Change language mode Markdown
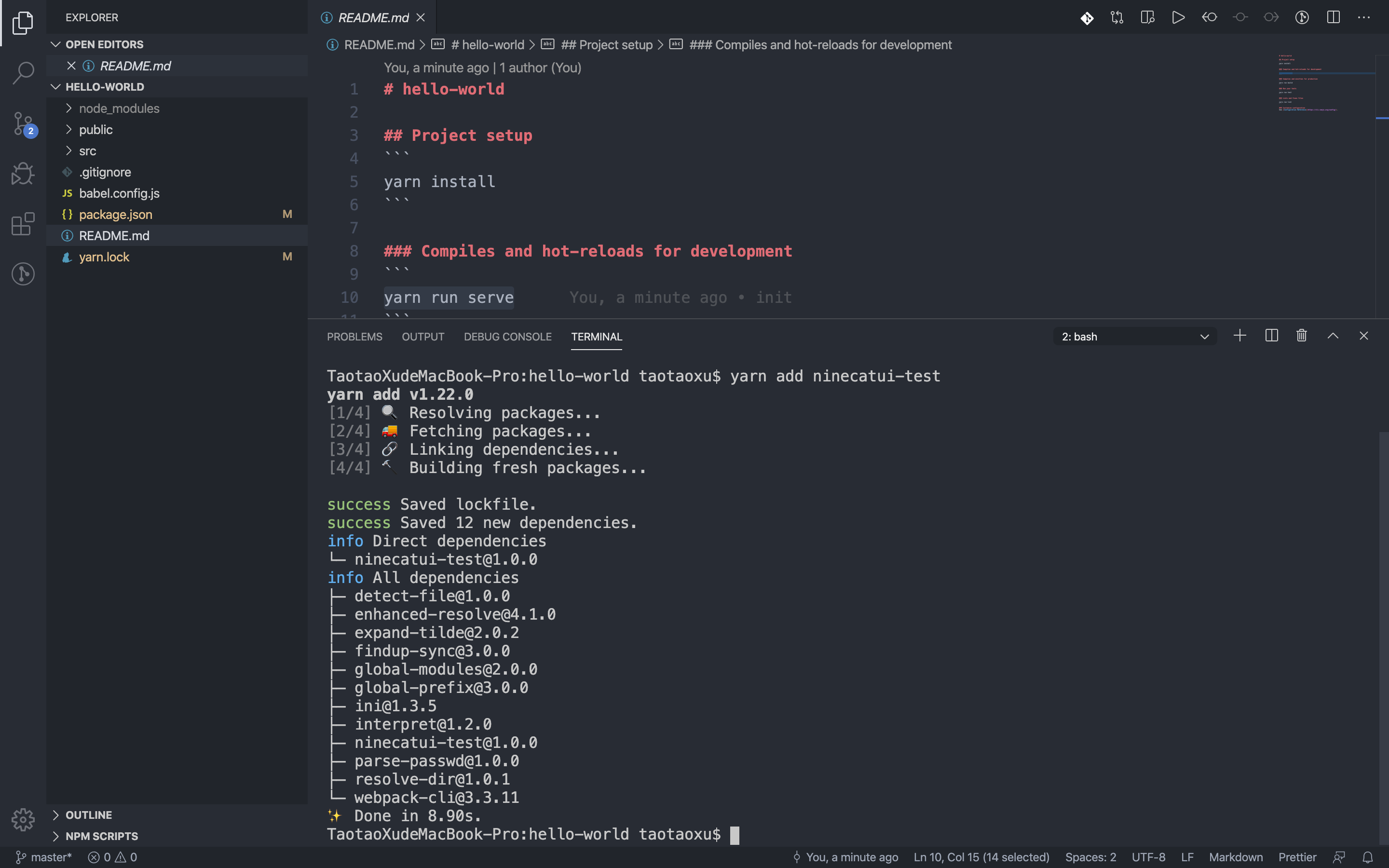This screenshot has height=868, width=1389. [x=1236, y=857]
